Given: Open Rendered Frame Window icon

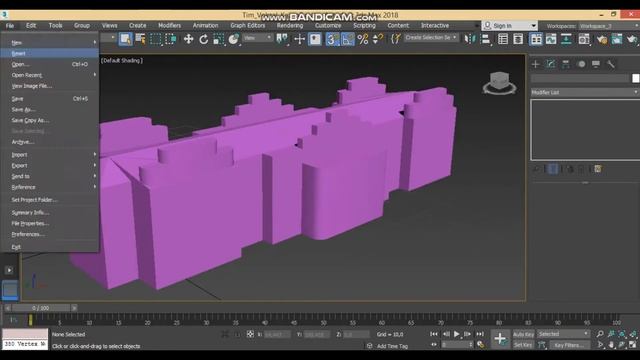Looking at the screenshot, I should tap(617, 39).
